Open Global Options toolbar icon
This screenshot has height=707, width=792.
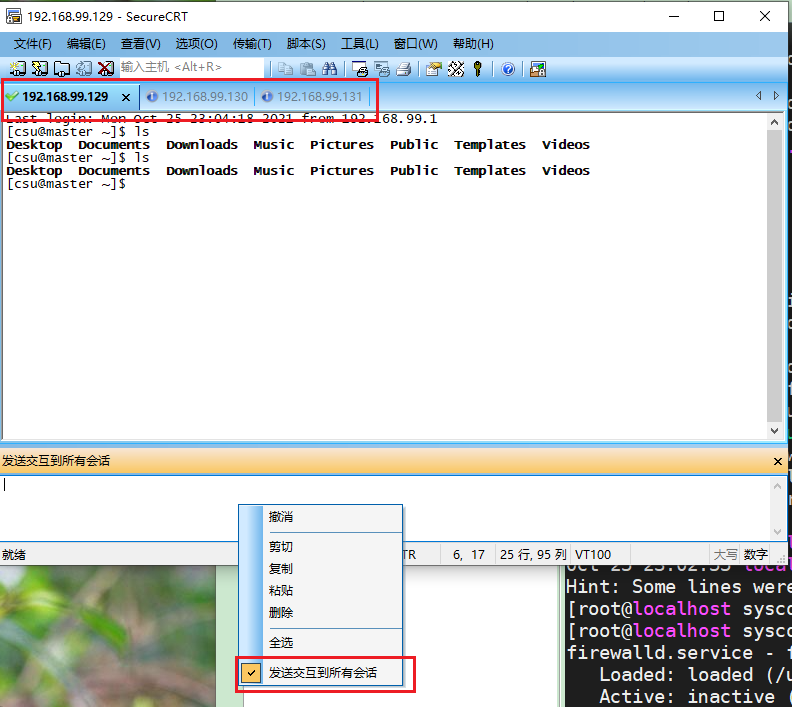click(456, 69)
